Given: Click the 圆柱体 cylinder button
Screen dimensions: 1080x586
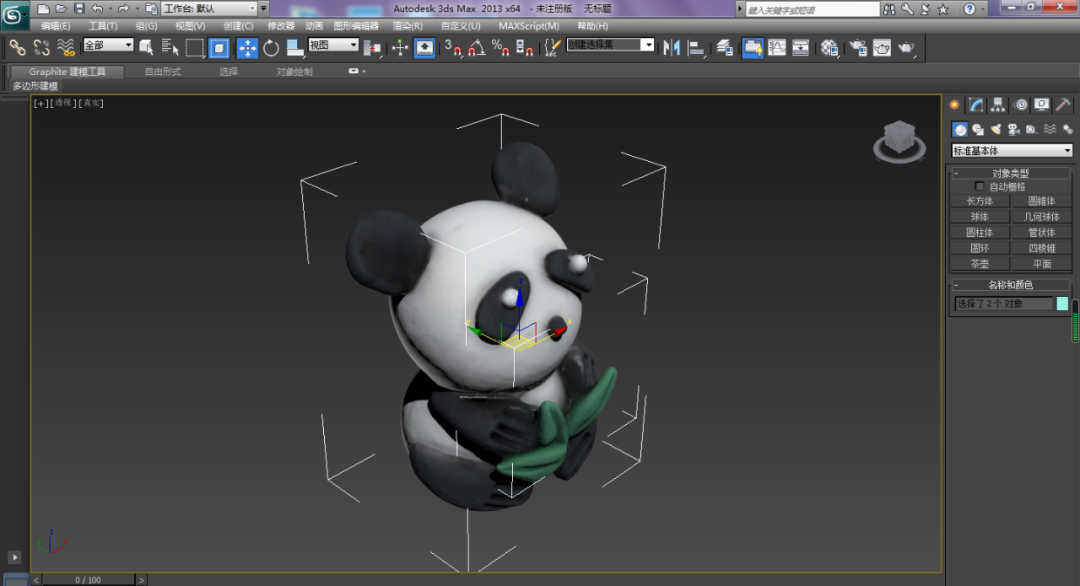Looking at the screenshot, I should (x=979, y=233).
